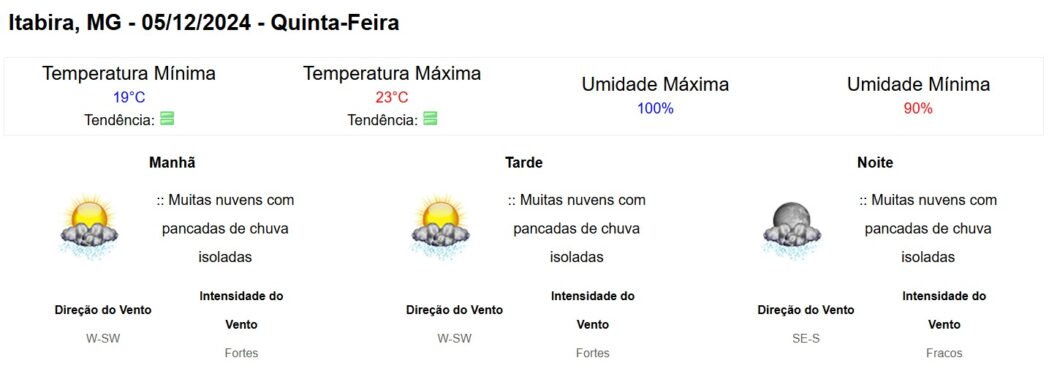Click the Manhã sun and rain cloud icon

[89, 227]
